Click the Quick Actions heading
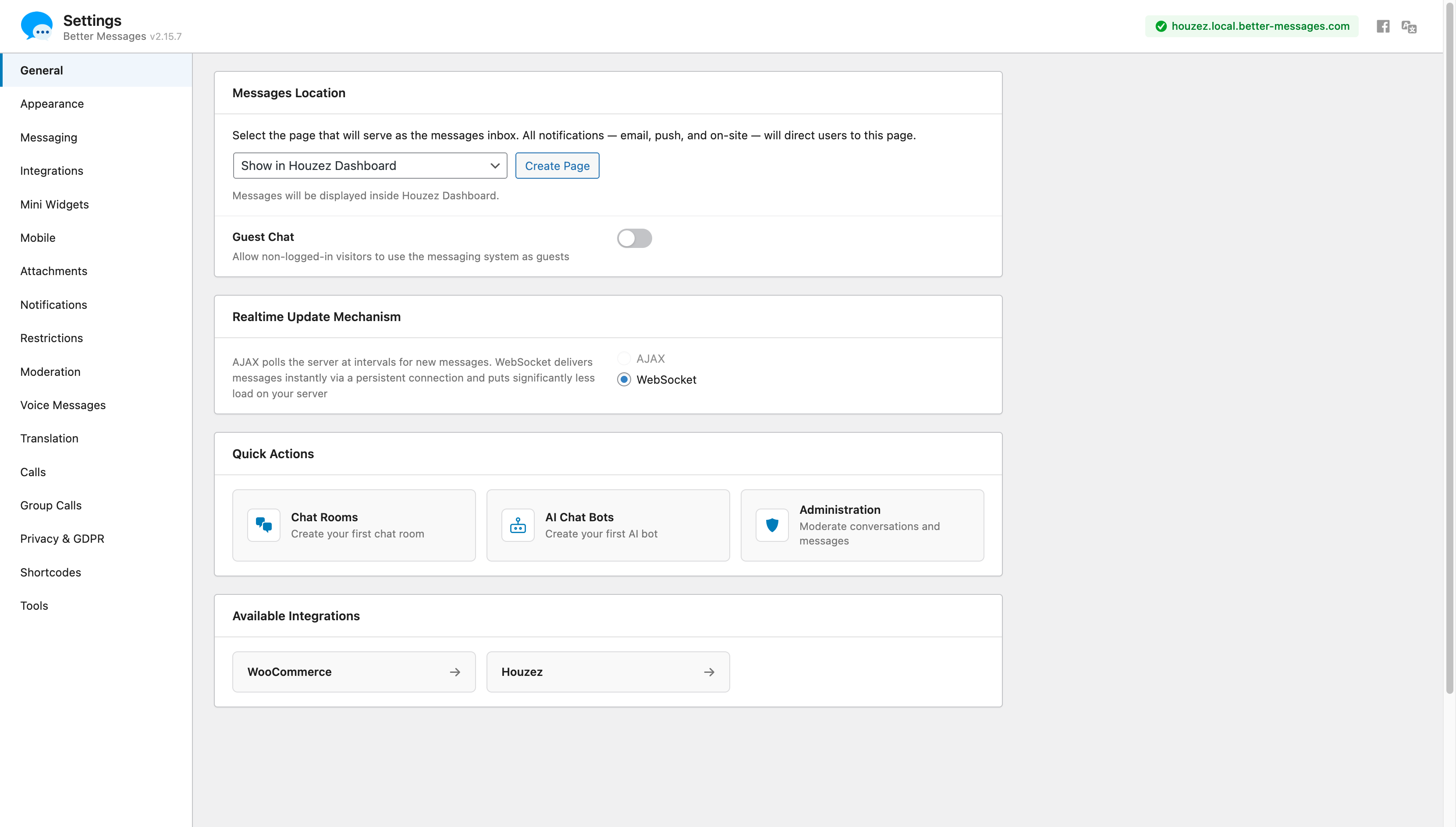 pos(273,453)
